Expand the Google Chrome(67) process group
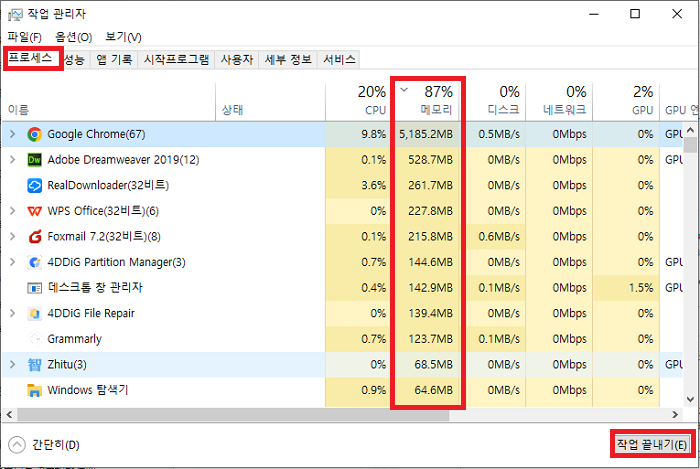 (12, 134)
